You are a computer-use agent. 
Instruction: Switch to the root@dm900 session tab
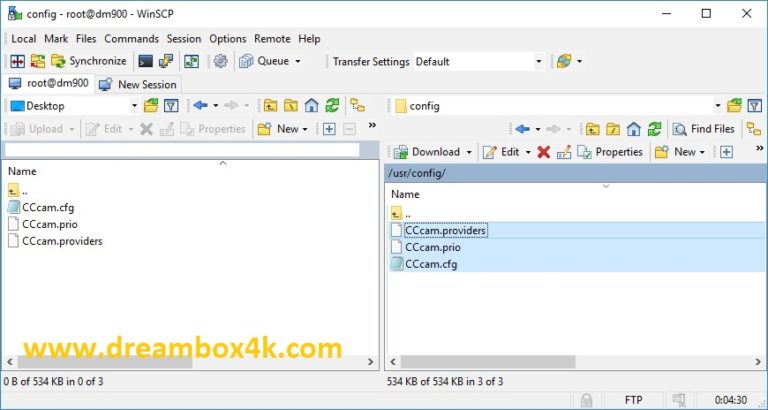(x=48, y=83)
